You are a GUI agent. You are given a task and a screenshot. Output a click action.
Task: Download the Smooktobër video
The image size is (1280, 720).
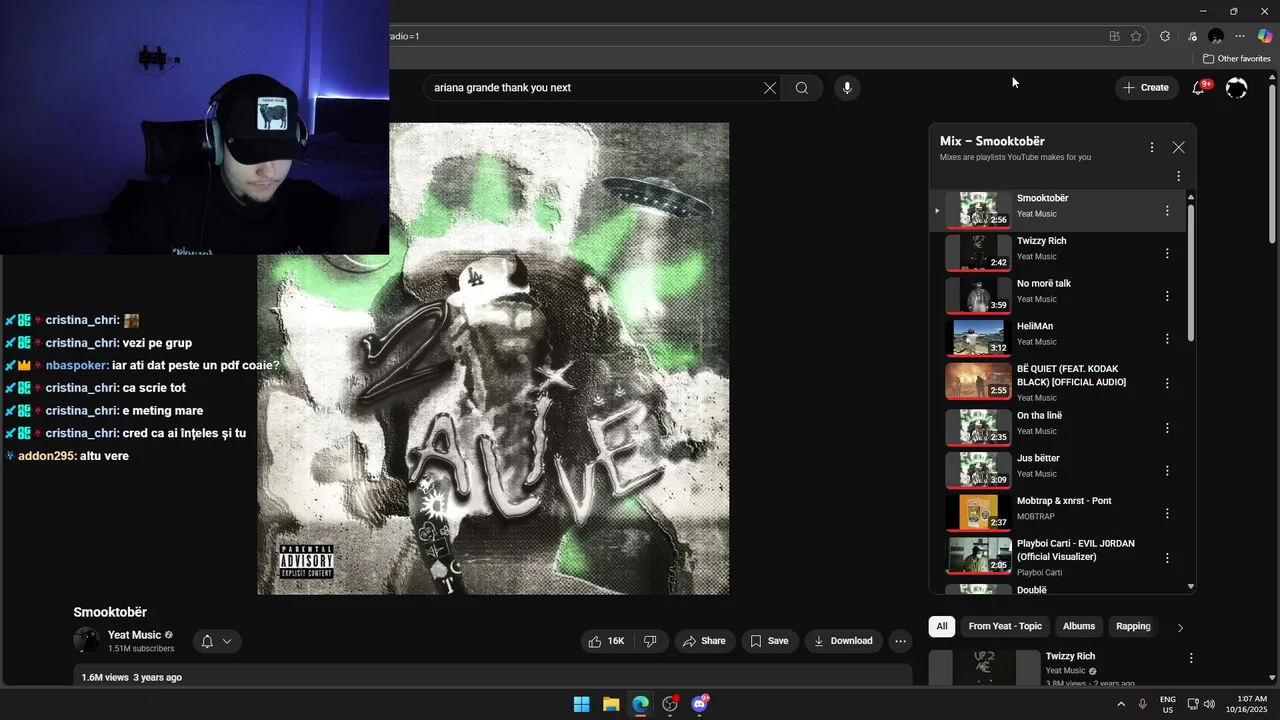pos(843,641)
